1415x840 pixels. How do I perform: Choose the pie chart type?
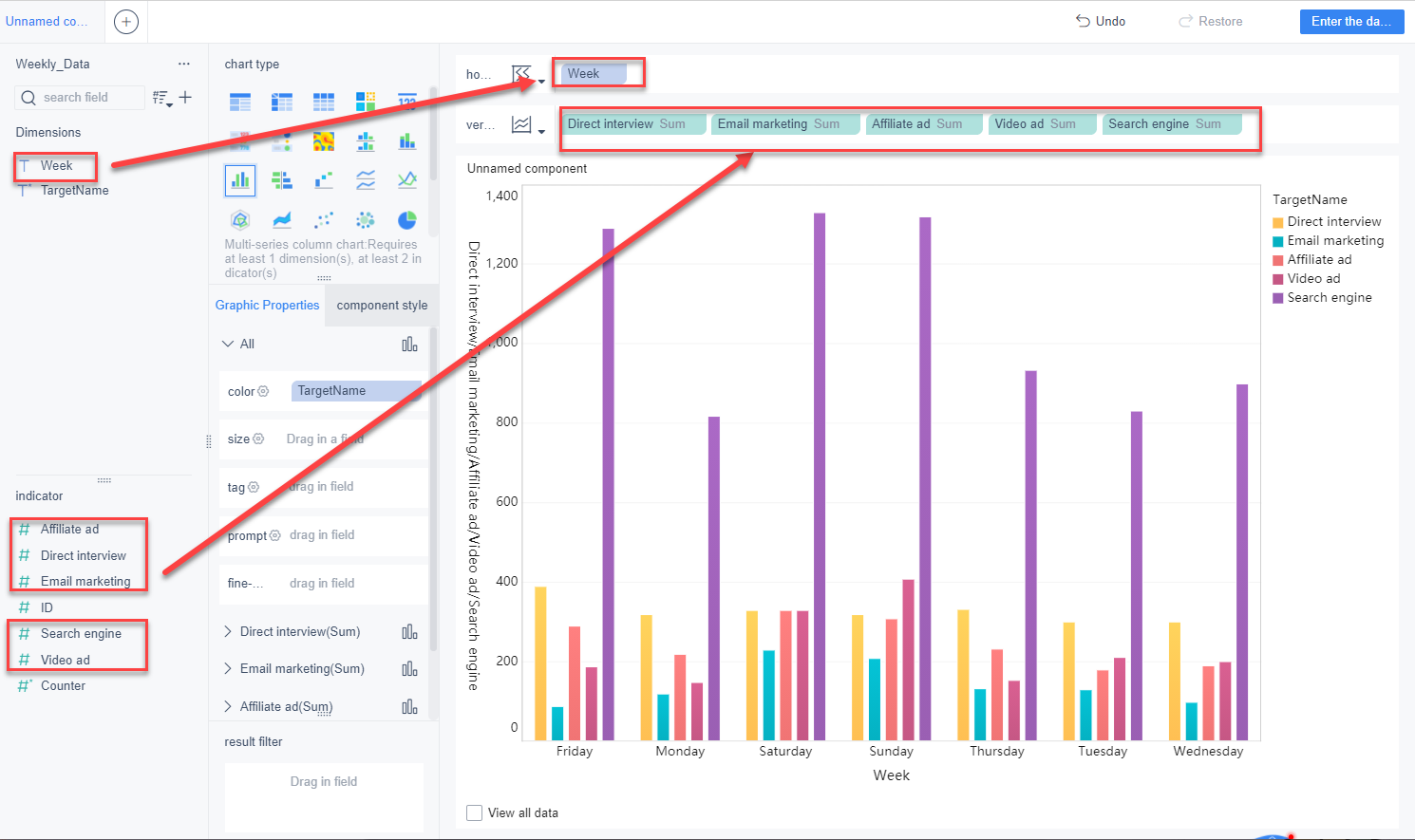407,220
